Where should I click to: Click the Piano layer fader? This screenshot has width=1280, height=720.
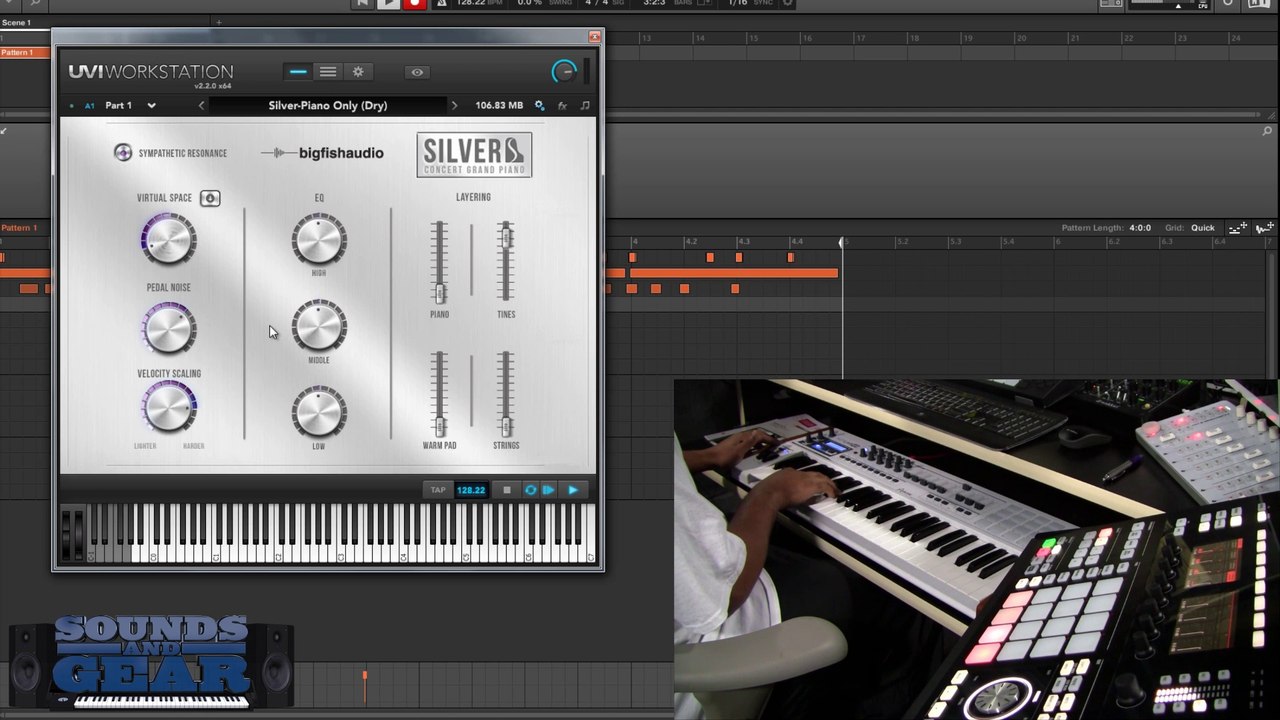coord(439,291)
